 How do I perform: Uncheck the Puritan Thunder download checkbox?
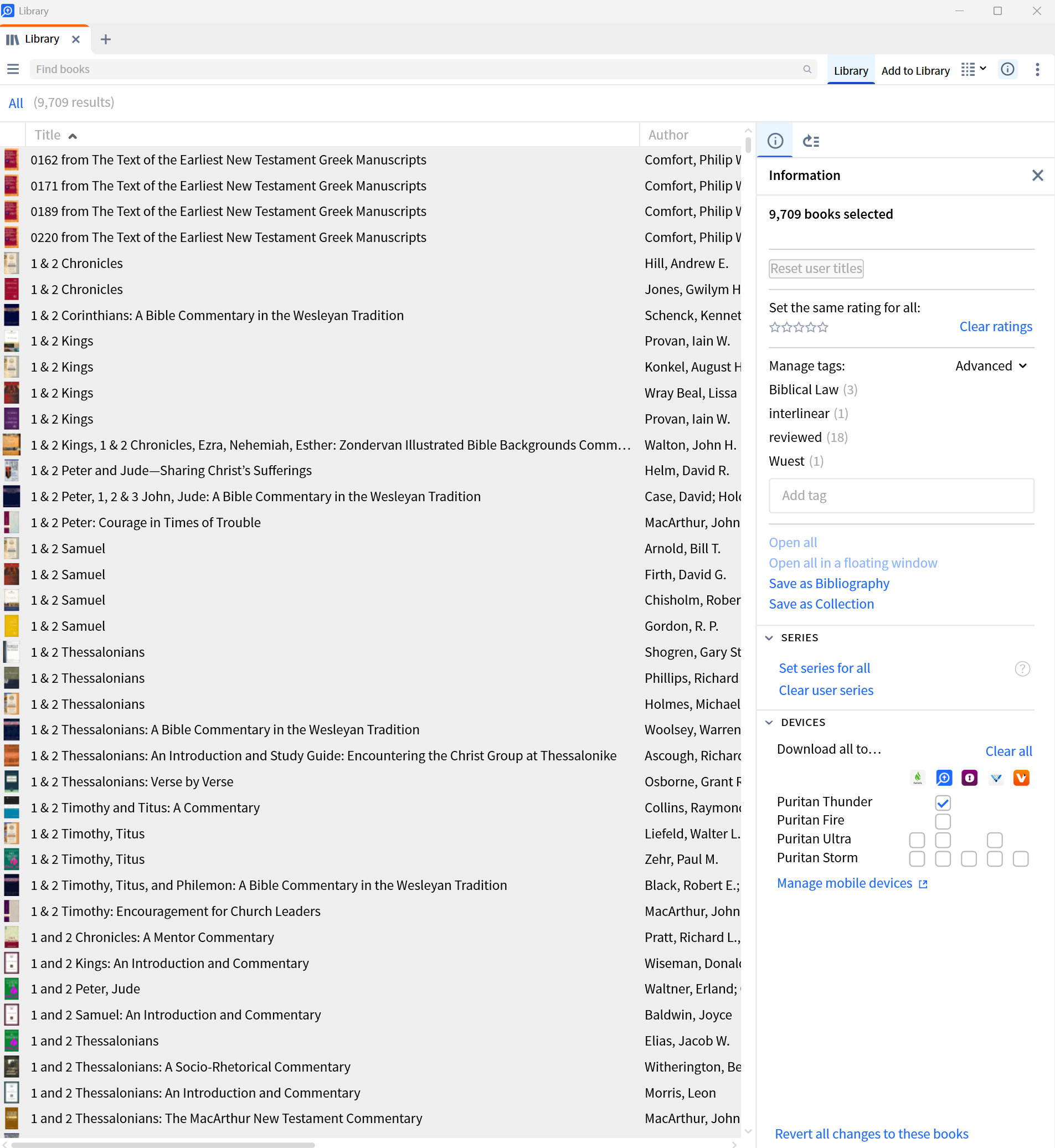pos(943,802)
